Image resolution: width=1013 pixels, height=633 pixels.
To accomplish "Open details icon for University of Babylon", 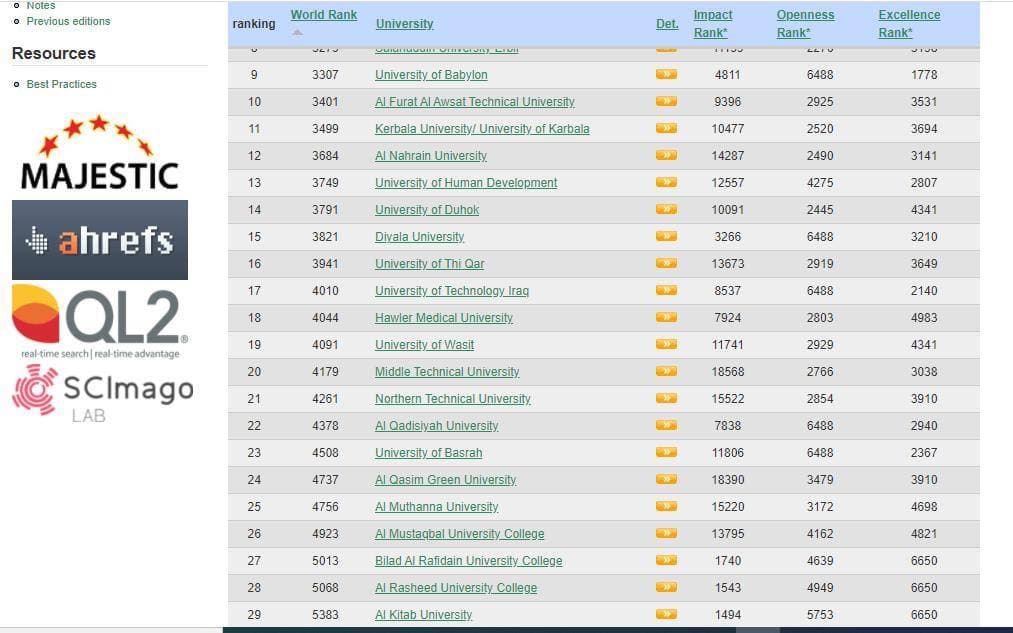I will coord(666,74).
